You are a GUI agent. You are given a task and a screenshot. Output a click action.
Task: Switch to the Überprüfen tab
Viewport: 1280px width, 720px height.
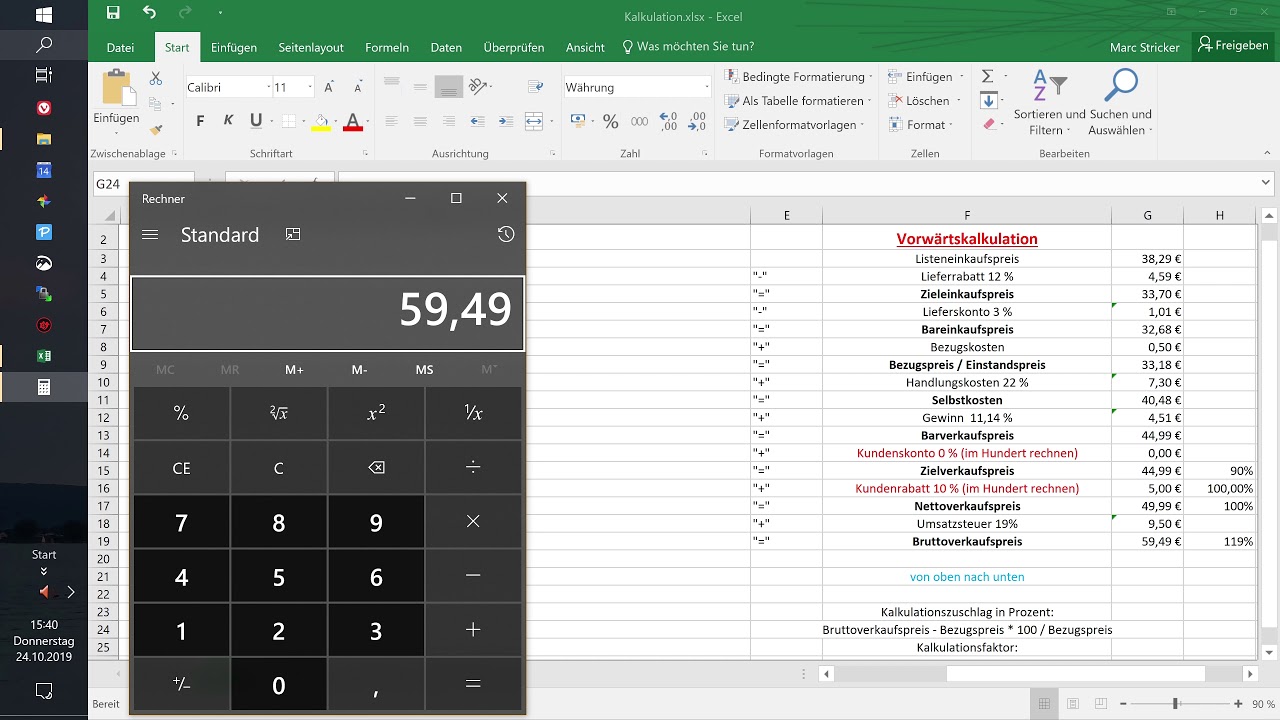(x=514, y=47)
